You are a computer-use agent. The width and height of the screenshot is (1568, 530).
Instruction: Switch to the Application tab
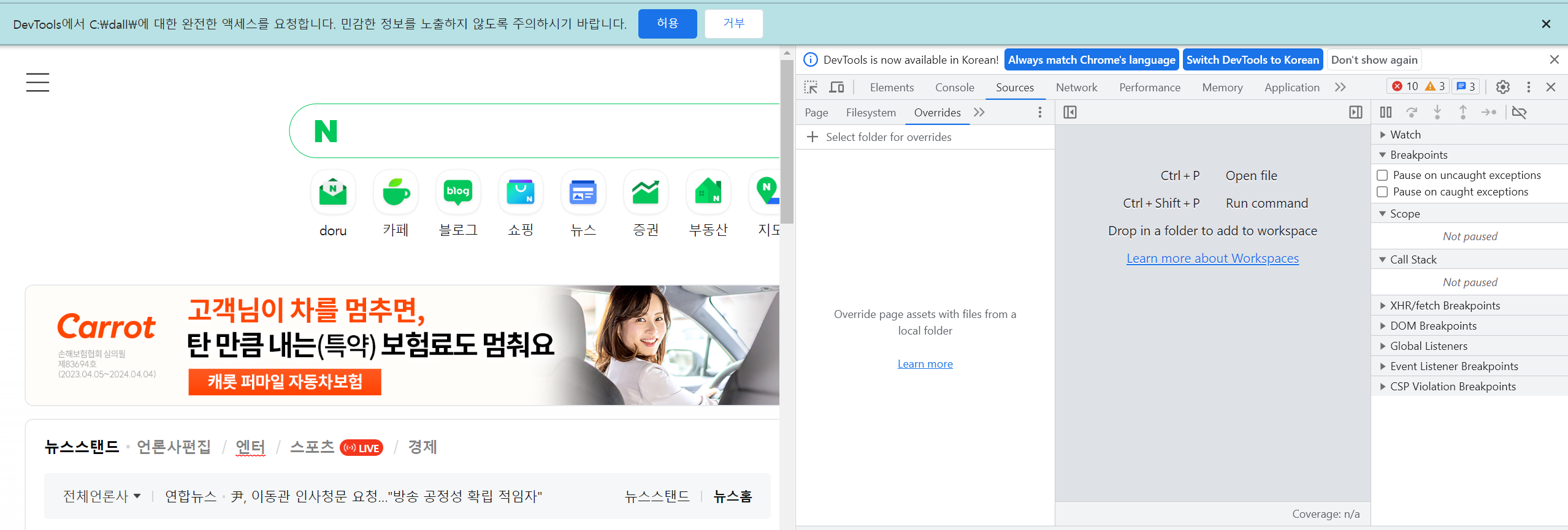pos(1291,87)
